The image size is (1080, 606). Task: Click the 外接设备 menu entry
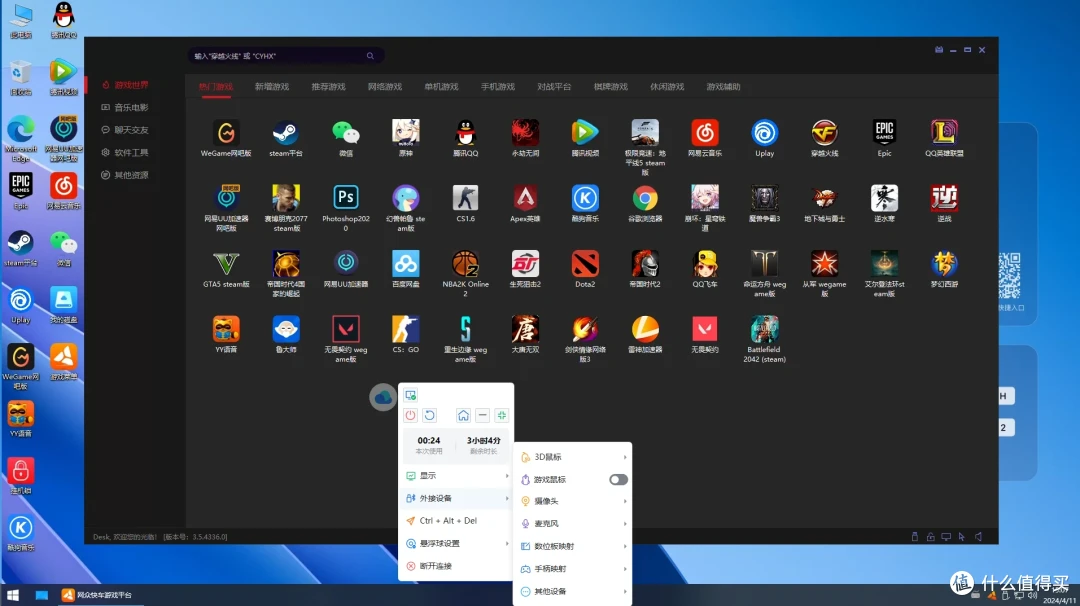click(457, 499)
